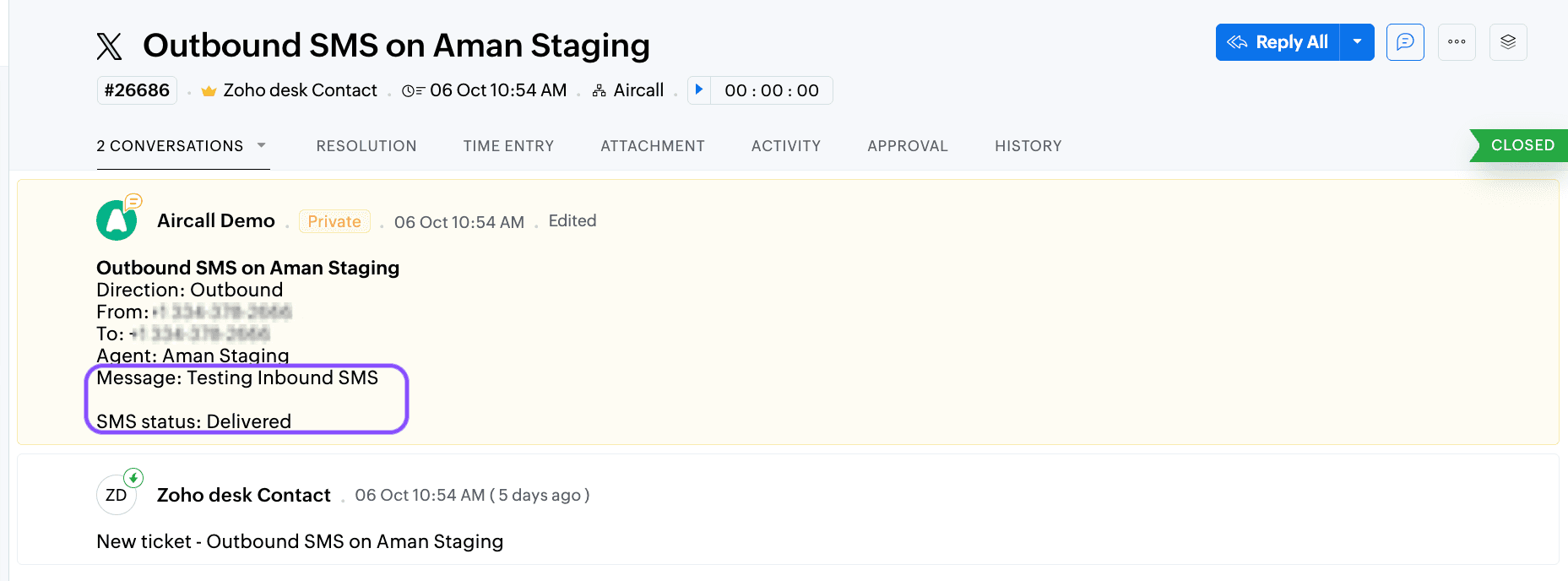
Task: Click the Aircall department icon
Action: click(600, 91)
